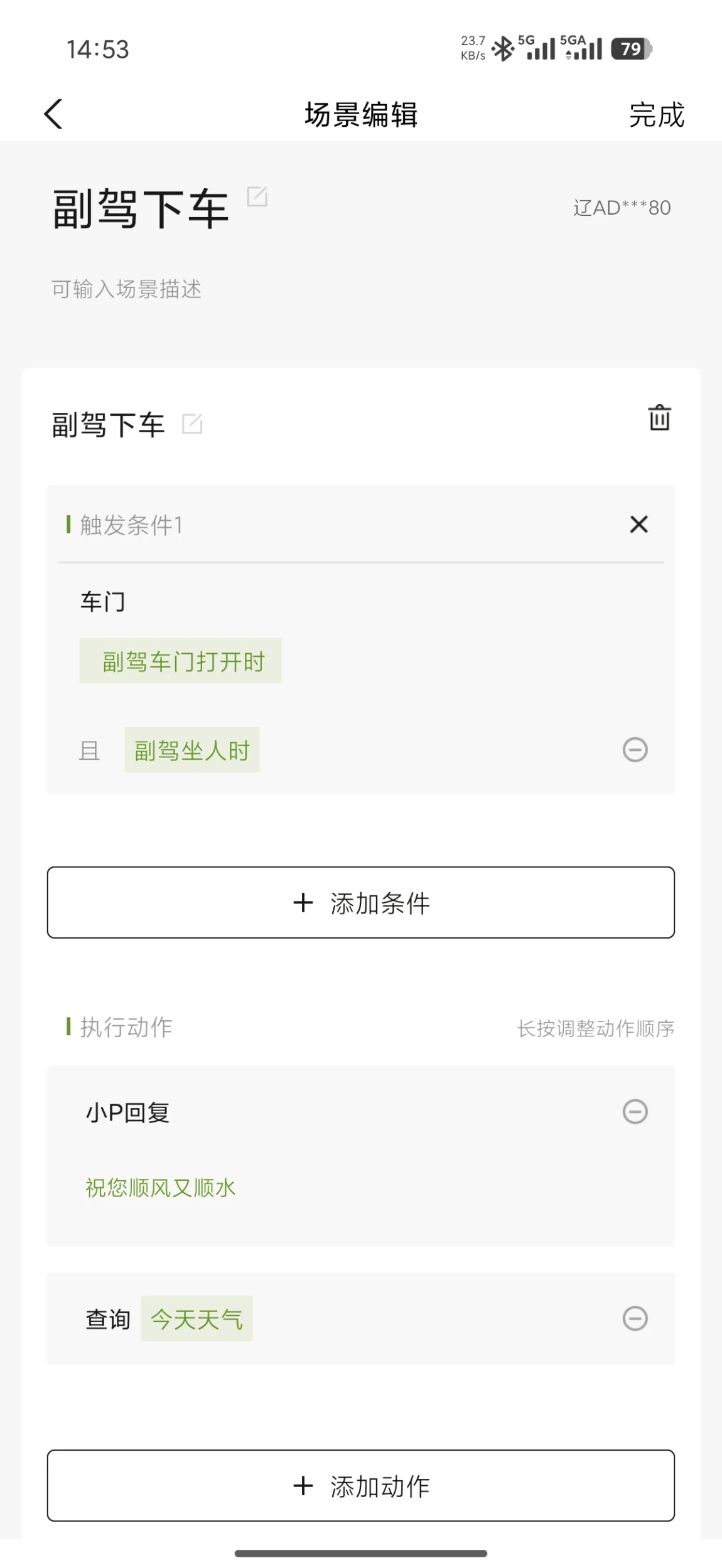Tap the battery indicator in the status bar
This screenshot has height=1568, width=722.
coord(632,49)
